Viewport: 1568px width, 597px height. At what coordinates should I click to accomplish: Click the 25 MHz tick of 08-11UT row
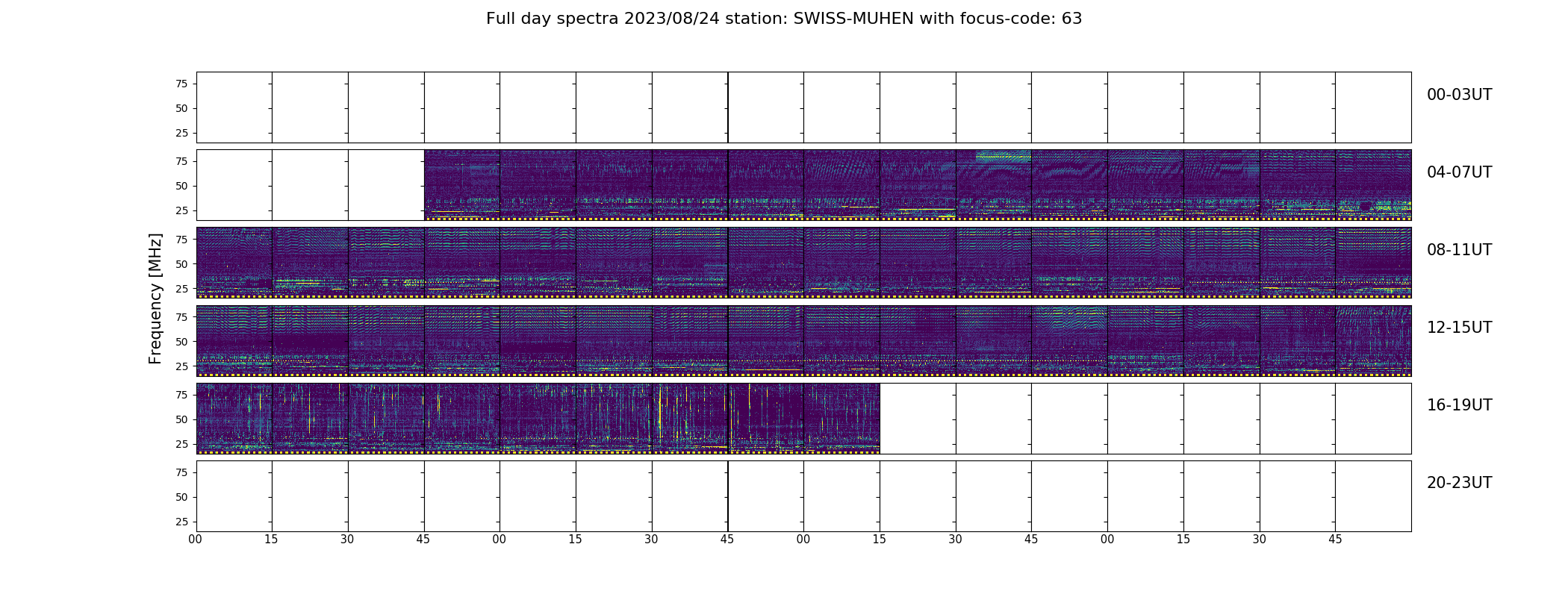point(181,288)
